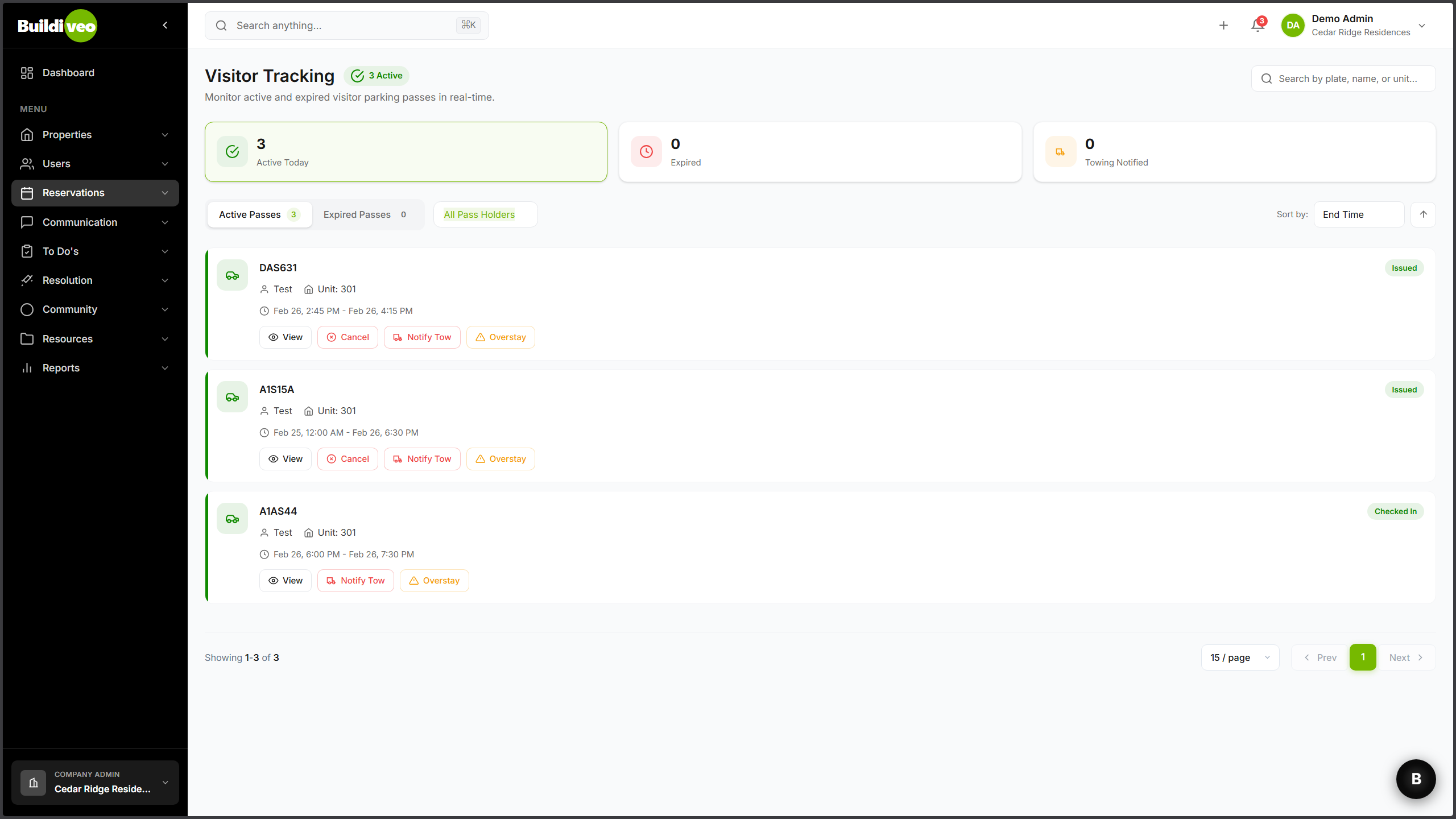
Task: Click the Expired clock icon card
Action: click(x=646, y=152)
